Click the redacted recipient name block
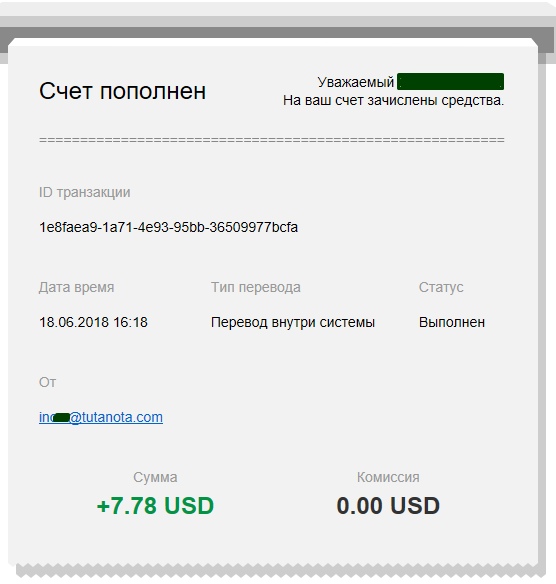 pos(451,82)
